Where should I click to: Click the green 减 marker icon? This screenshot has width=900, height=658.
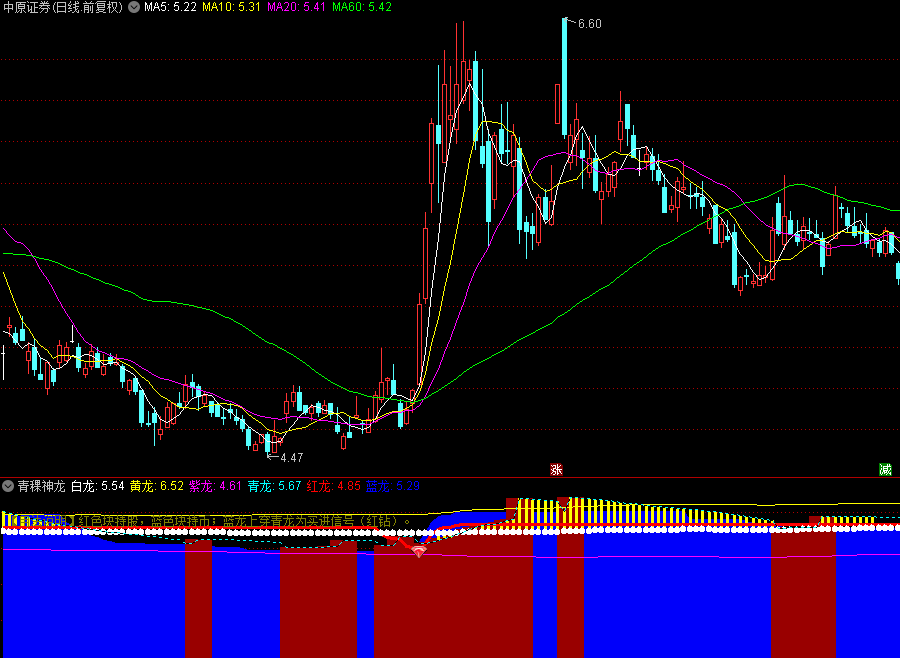[x=885, y=469]
